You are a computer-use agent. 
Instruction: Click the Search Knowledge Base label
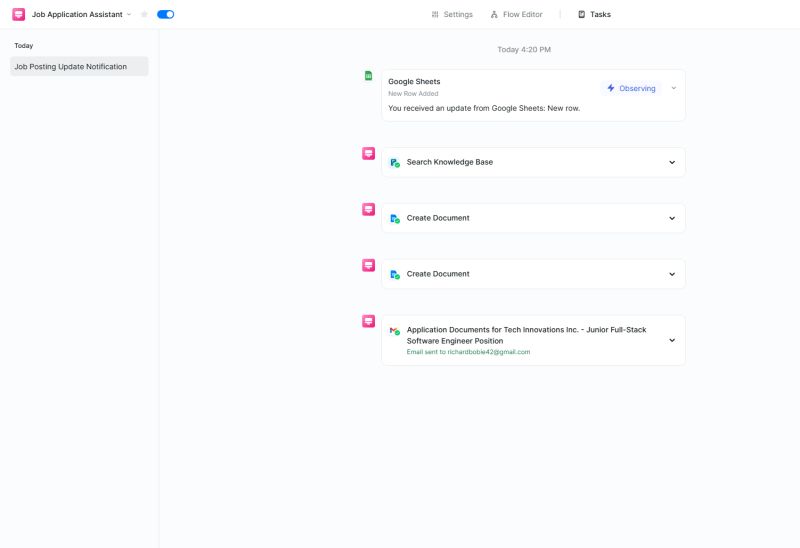coord(449,162)
